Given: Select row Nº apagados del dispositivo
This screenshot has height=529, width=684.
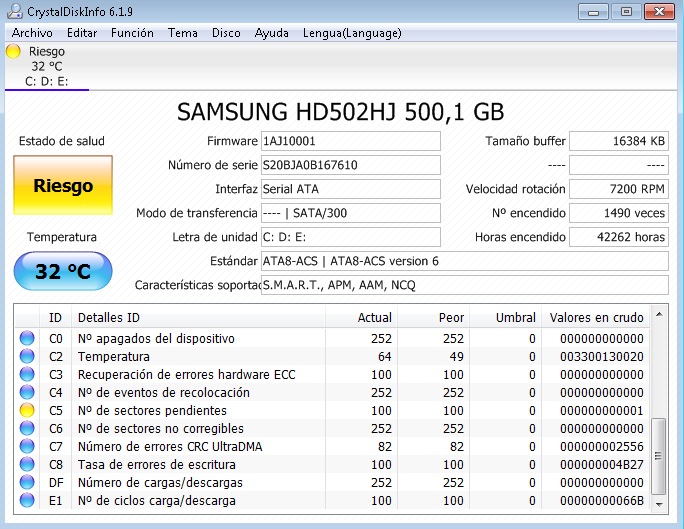Looking at the screenshot, I should (332, 338).
